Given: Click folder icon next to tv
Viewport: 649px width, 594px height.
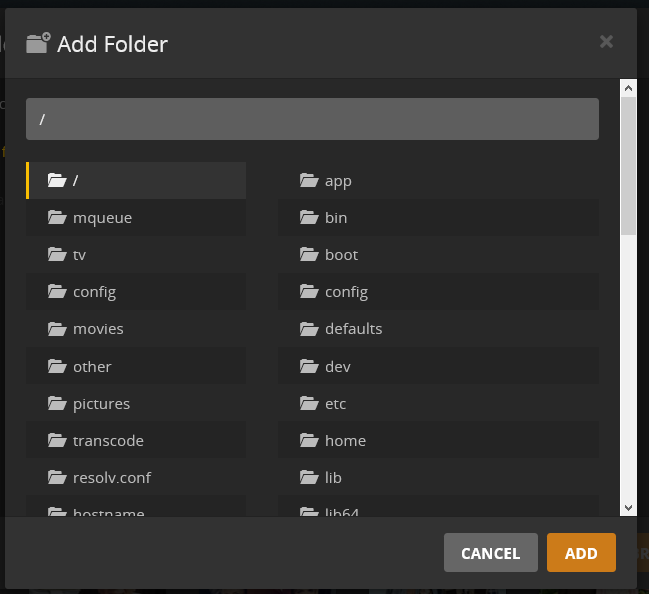Looking at the screenshot, I should point(57,254).
